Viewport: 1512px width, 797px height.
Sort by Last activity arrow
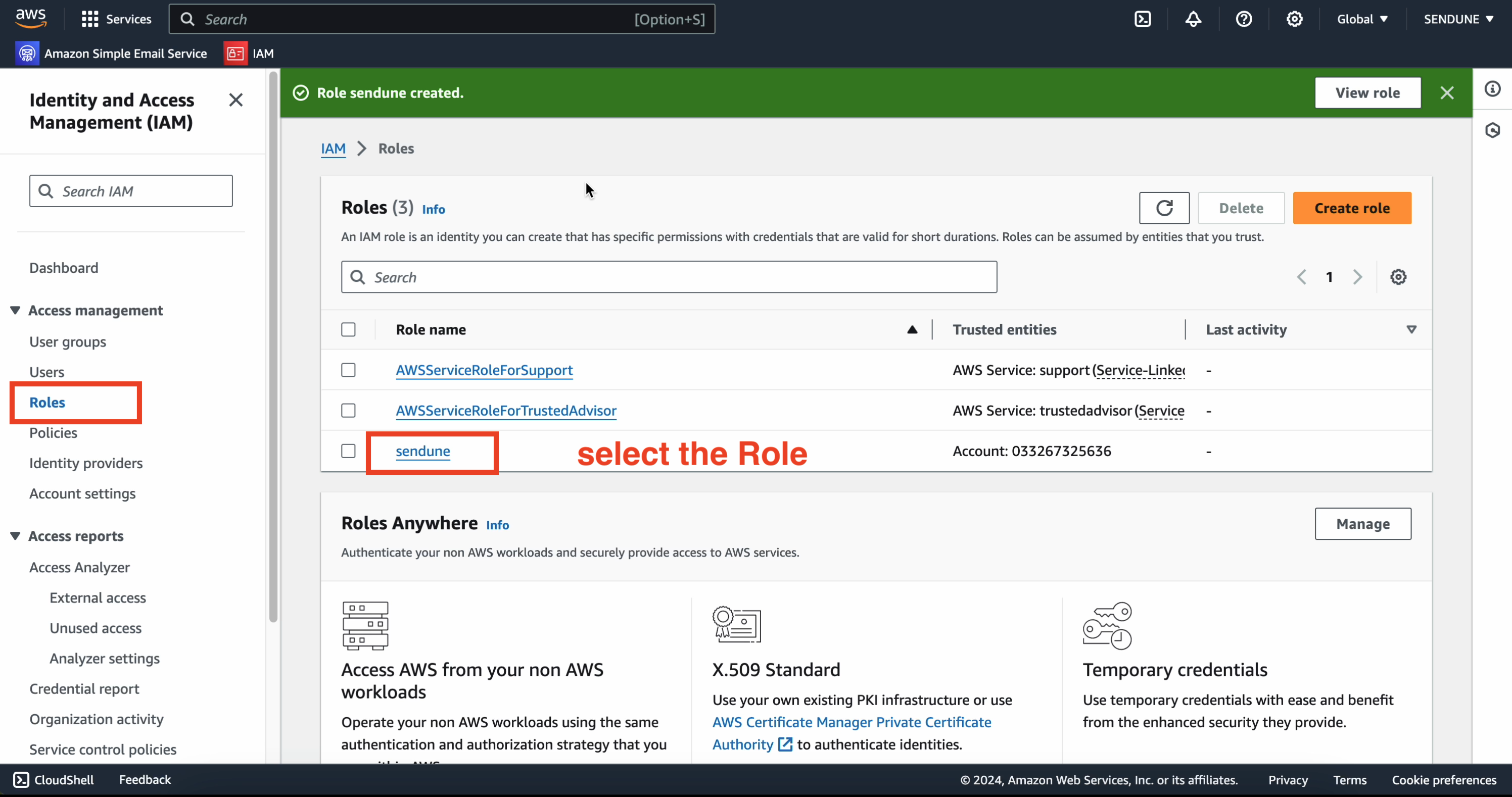(x=1411, y=330)
